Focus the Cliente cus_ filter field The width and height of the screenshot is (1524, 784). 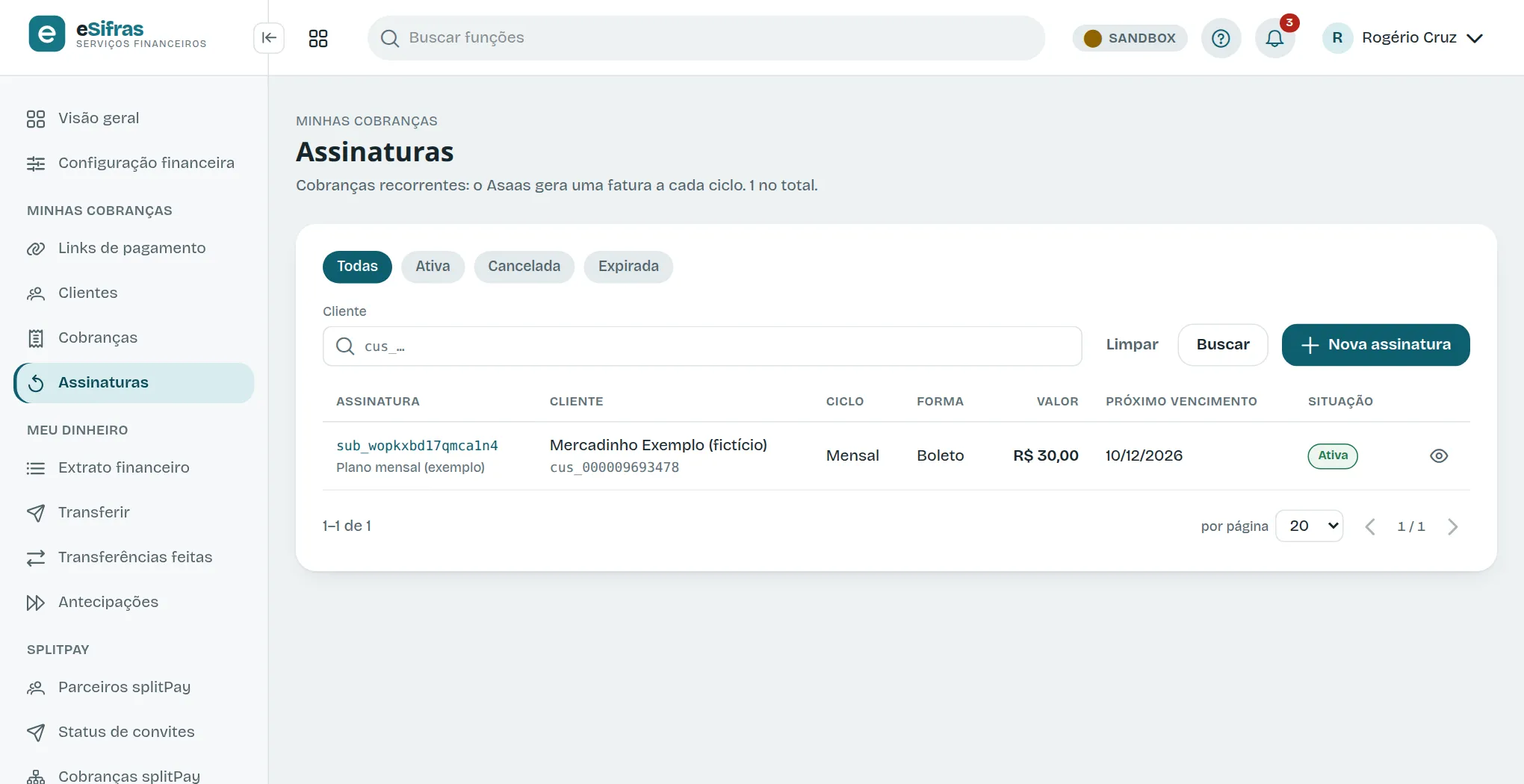(702, 346)
